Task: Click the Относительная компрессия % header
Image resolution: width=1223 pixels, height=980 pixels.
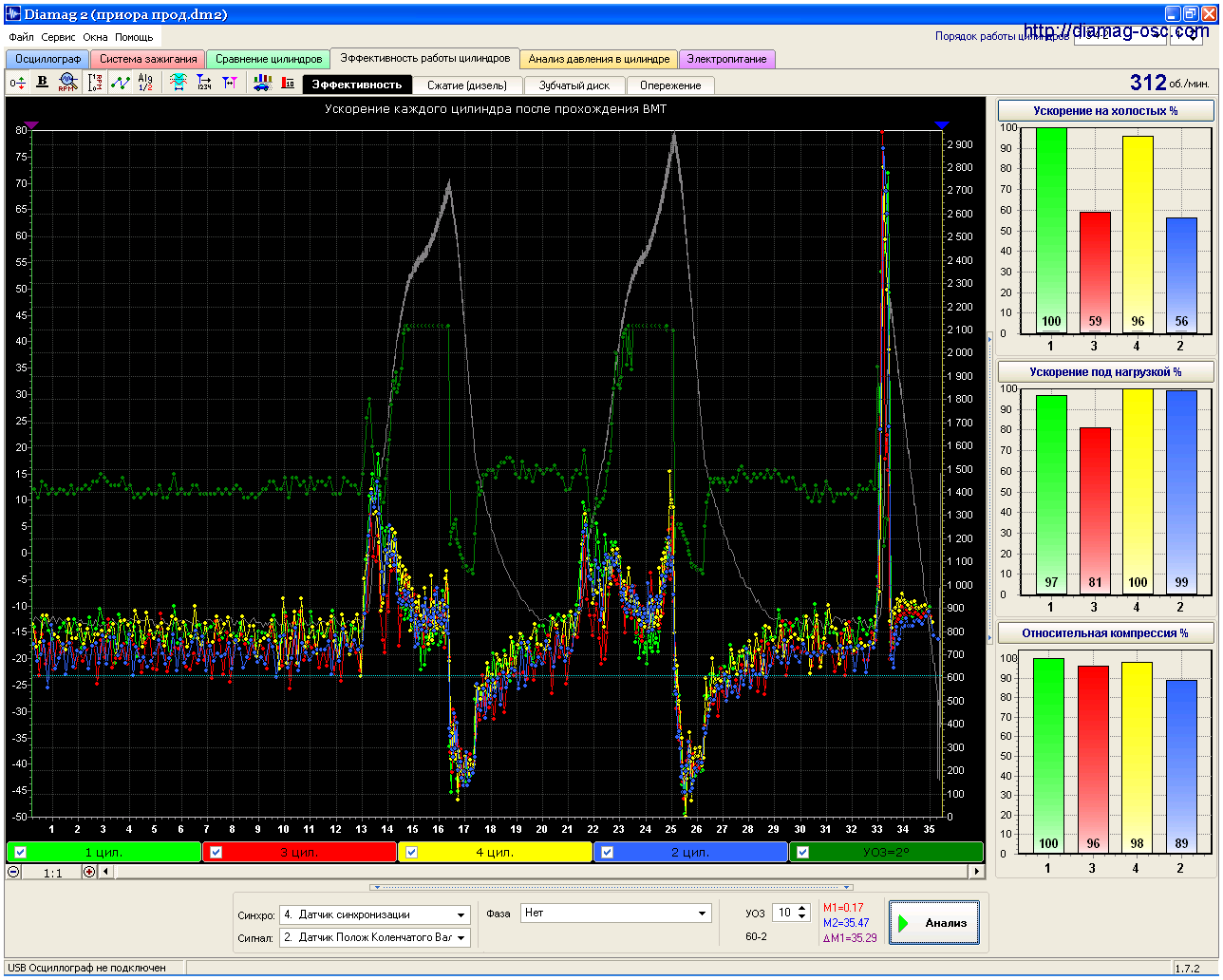Action: click(1105, 633)
